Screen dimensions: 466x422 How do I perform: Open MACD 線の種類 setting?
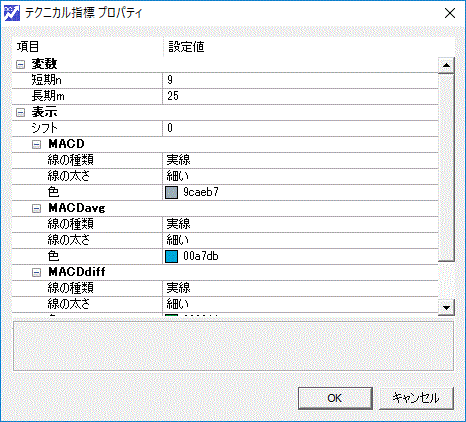pos(300,160)
